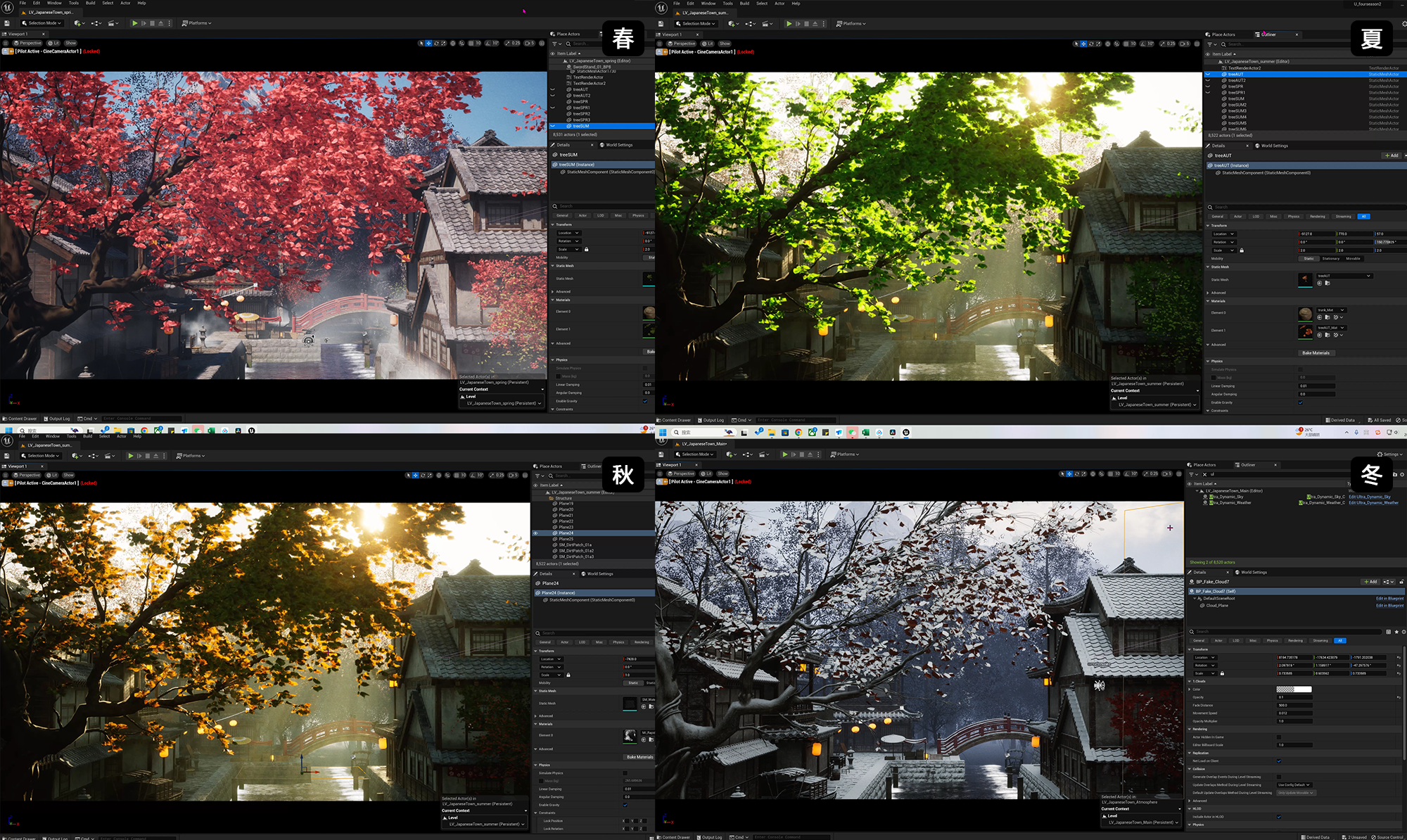
Task: Reset the Opacity value to default arrow
Action: click(1399, 697)
